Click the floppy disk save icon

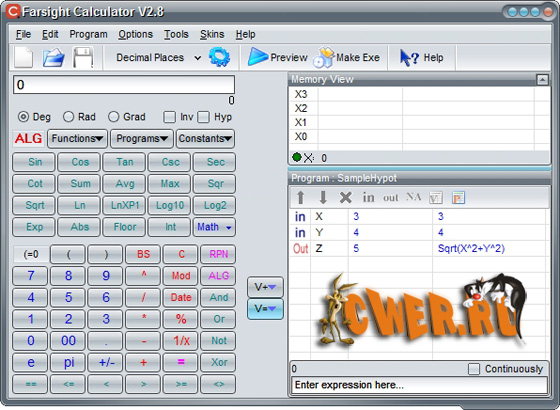pos(83,57)
